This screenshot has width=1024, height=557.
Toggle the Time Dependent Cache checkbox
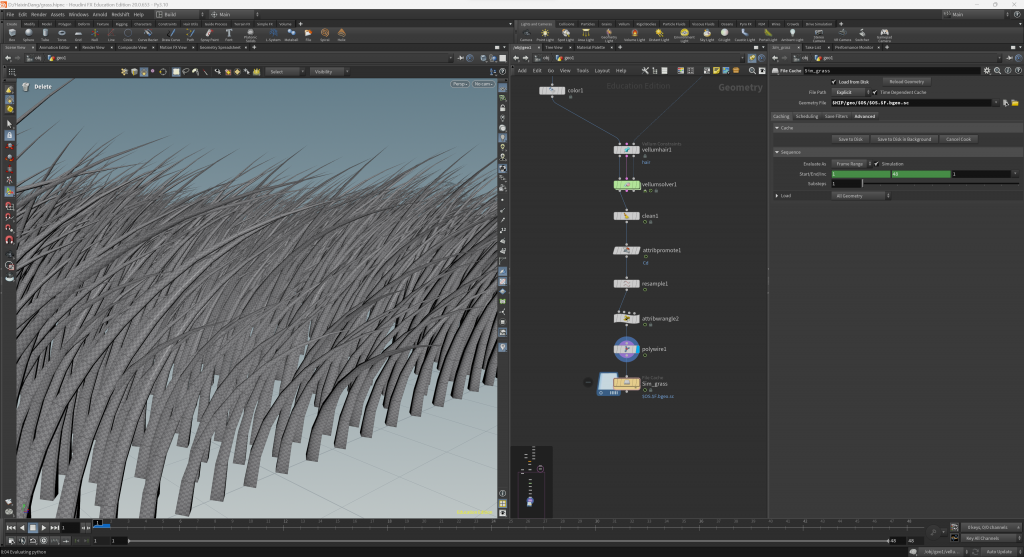(875, 92)
